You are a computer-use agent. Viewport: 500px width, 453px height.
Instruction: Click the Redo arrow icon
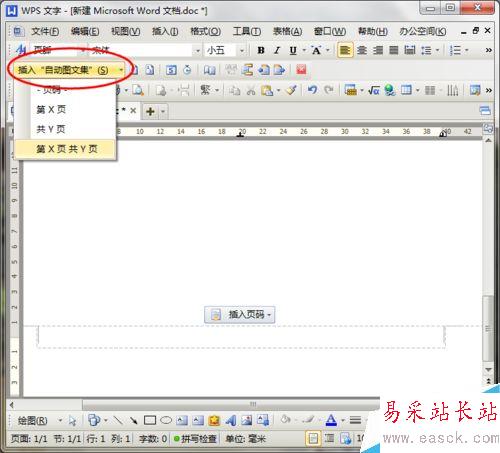pos(329,90)
